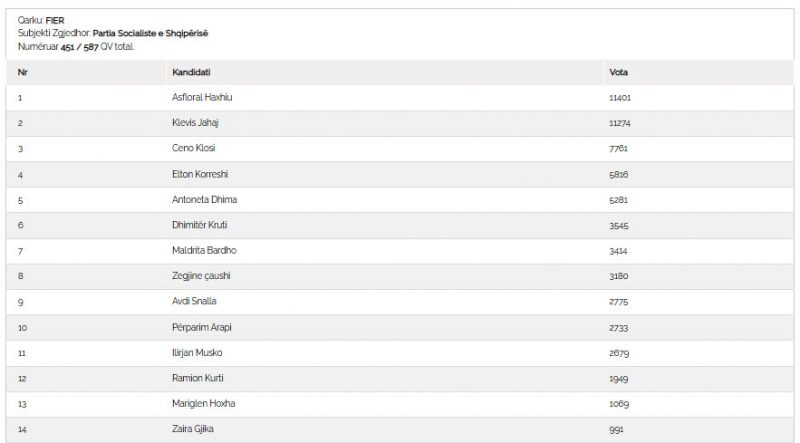Select candidate Avdi Snalla

point(194,301)
